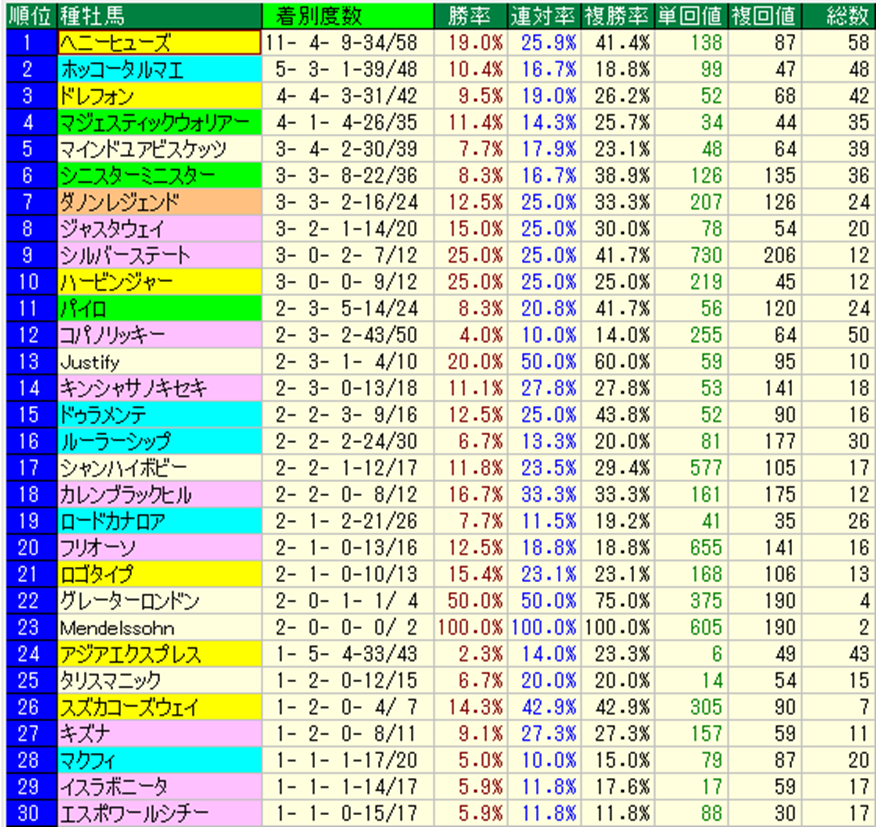Select the タリスマニック name cell
Screen dimensions: 876x827
160,681
